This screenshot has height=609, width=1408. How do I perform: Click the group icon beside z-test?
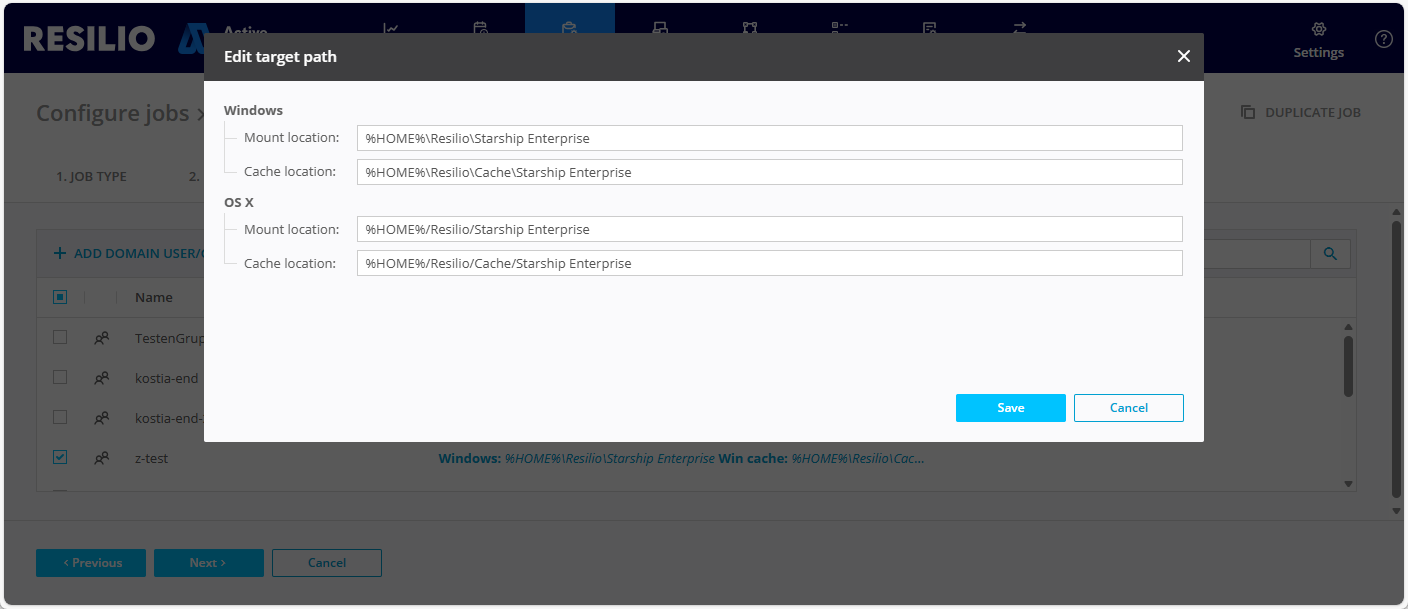[x=101, y=458]
